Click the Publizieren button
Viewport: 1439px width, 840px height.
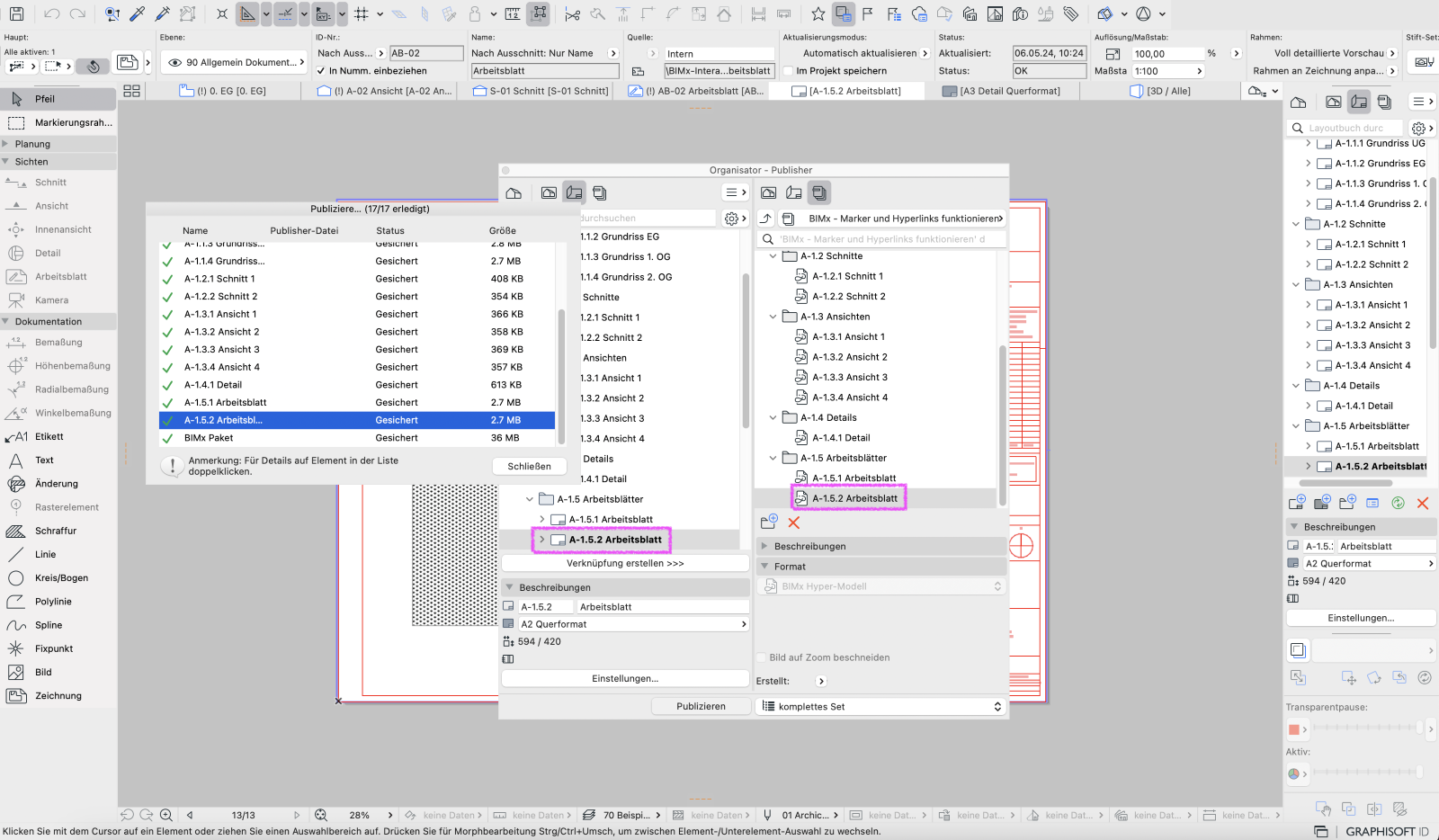pyautogui.click(x=701, y=707)
